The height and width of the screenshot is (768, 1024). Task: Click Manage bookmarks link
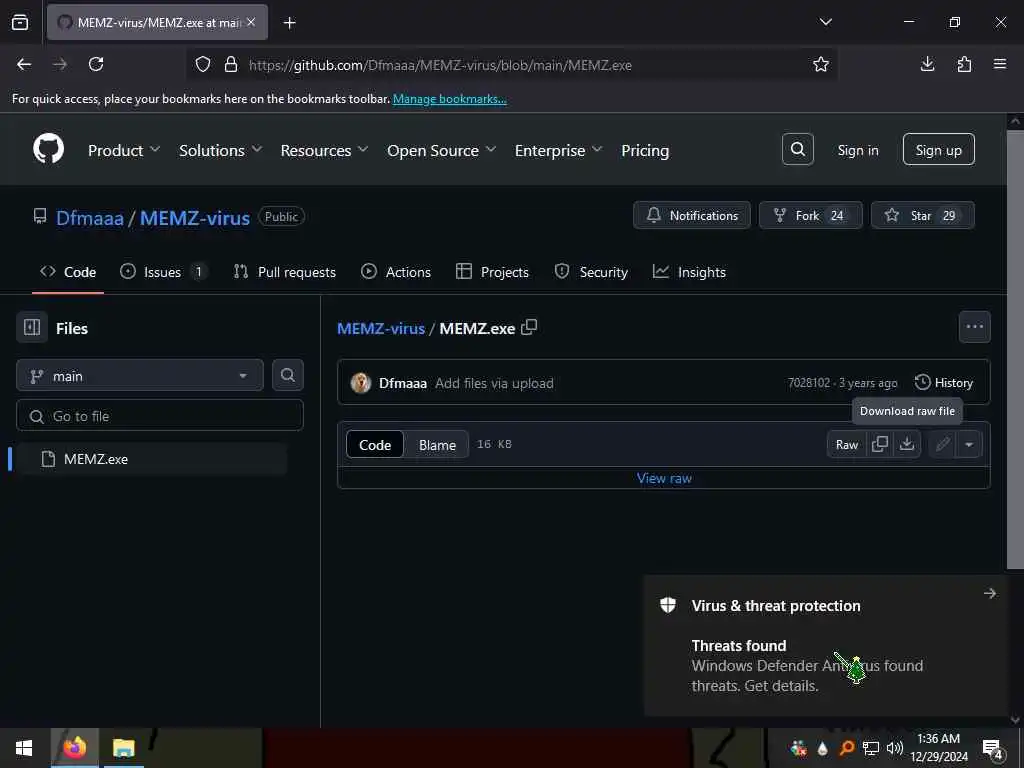(449, 99)
